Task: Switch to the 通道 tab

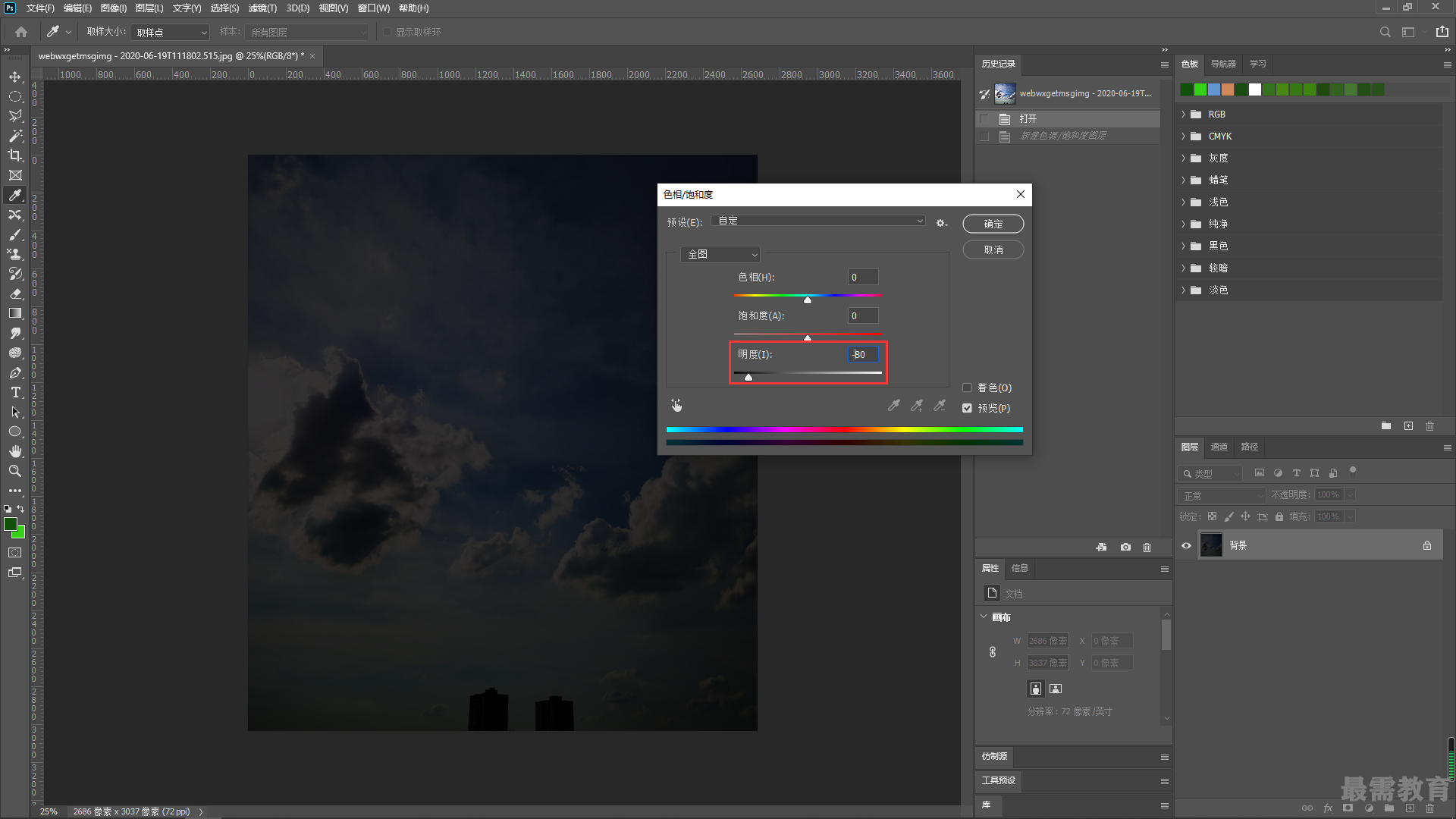Action: pyautogui.click(x=1219, y=447)
